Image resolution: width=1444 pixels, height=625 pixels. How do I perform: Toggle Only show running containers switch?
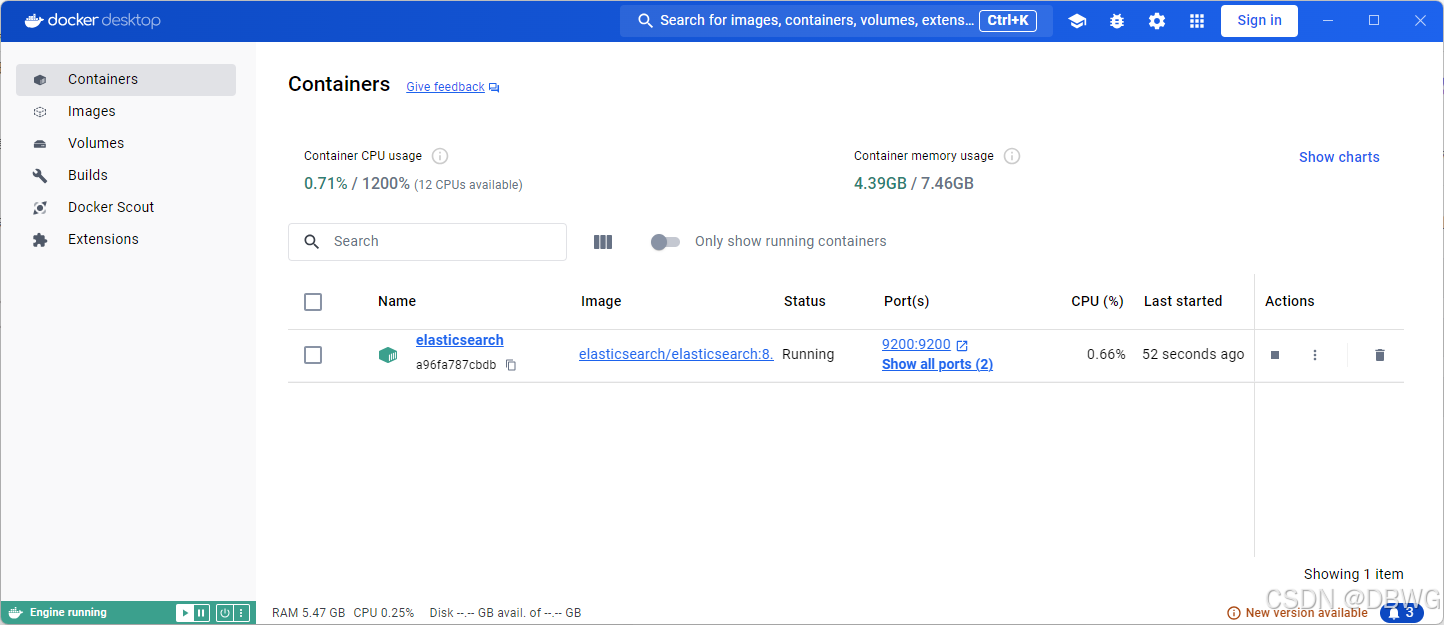[665, 242]
